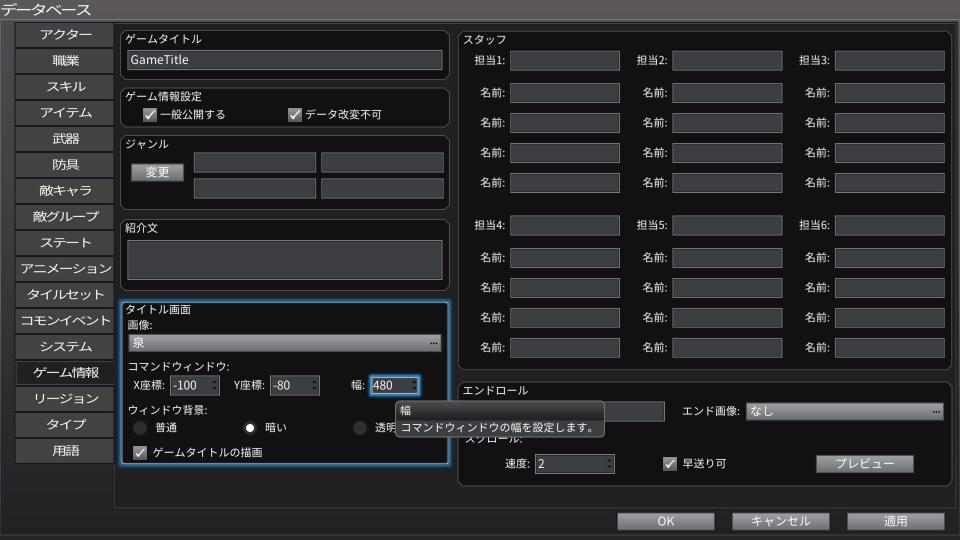Uncheck the 早送り可 option
The width and height of the screenshot is (960, 540).
(x=671, y=464)
